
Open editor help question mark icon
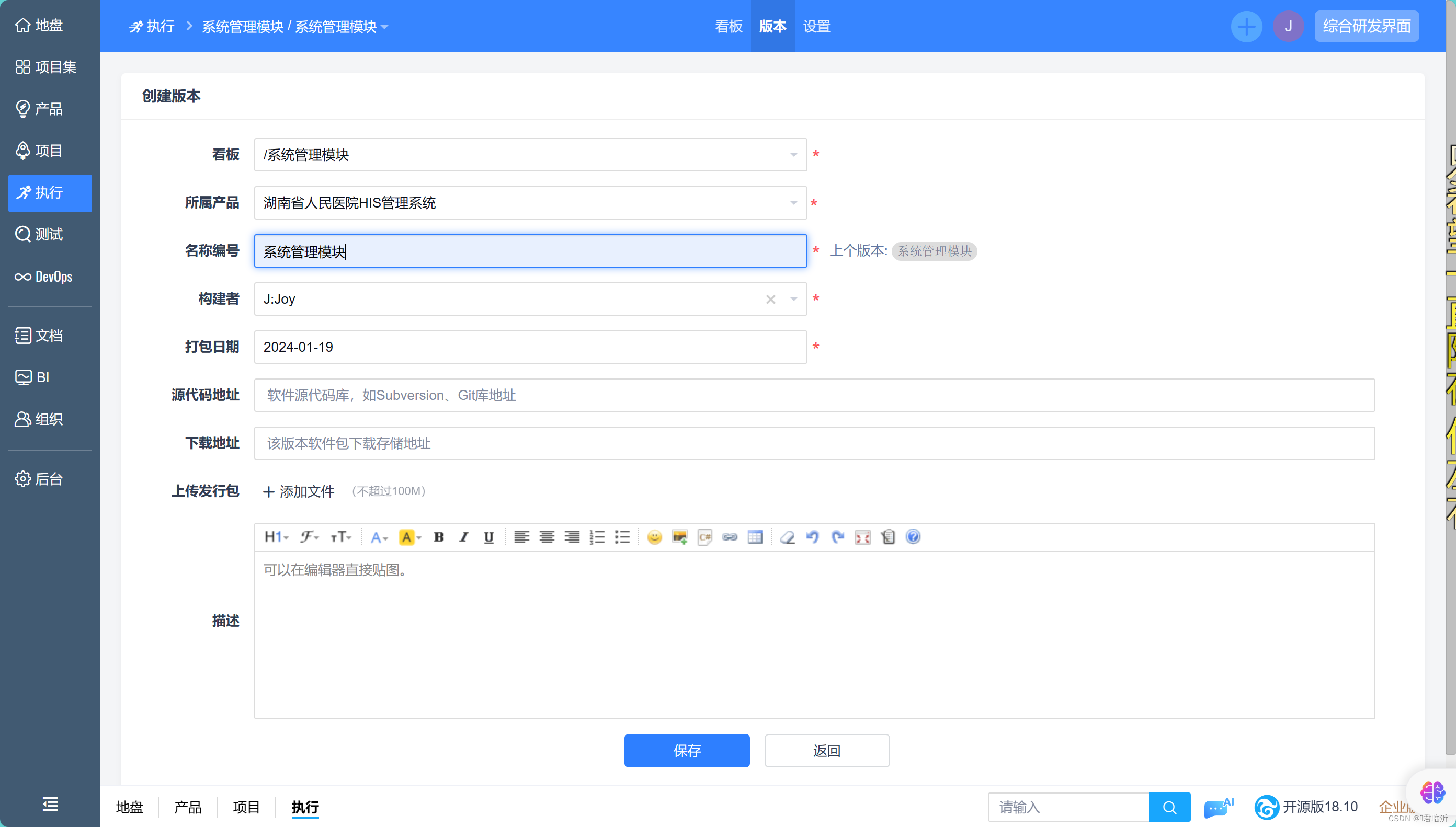pyautogui.click(x=913, y=537)
